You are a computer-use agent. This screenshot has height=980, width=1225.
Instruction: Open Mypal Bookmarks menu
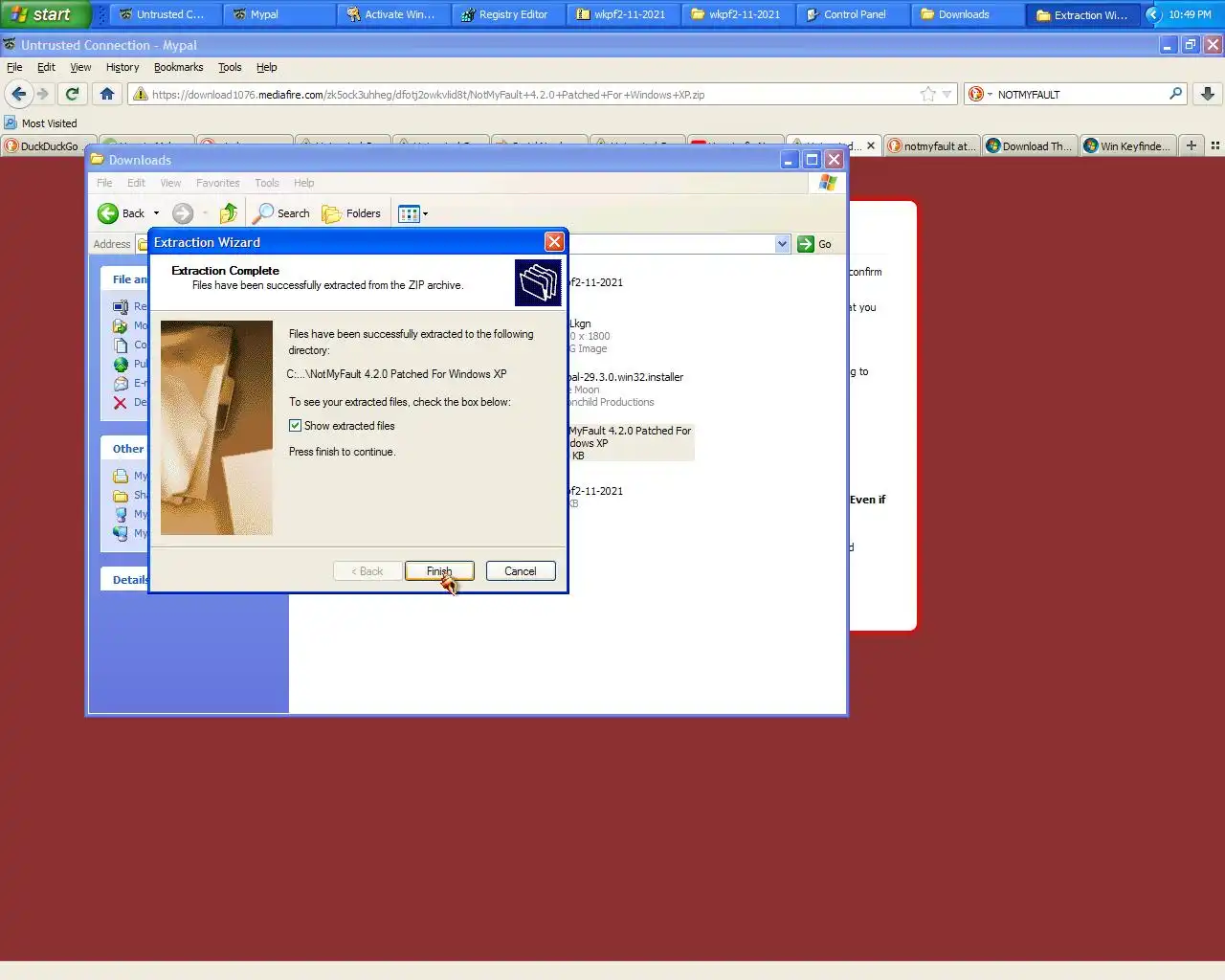179,67
